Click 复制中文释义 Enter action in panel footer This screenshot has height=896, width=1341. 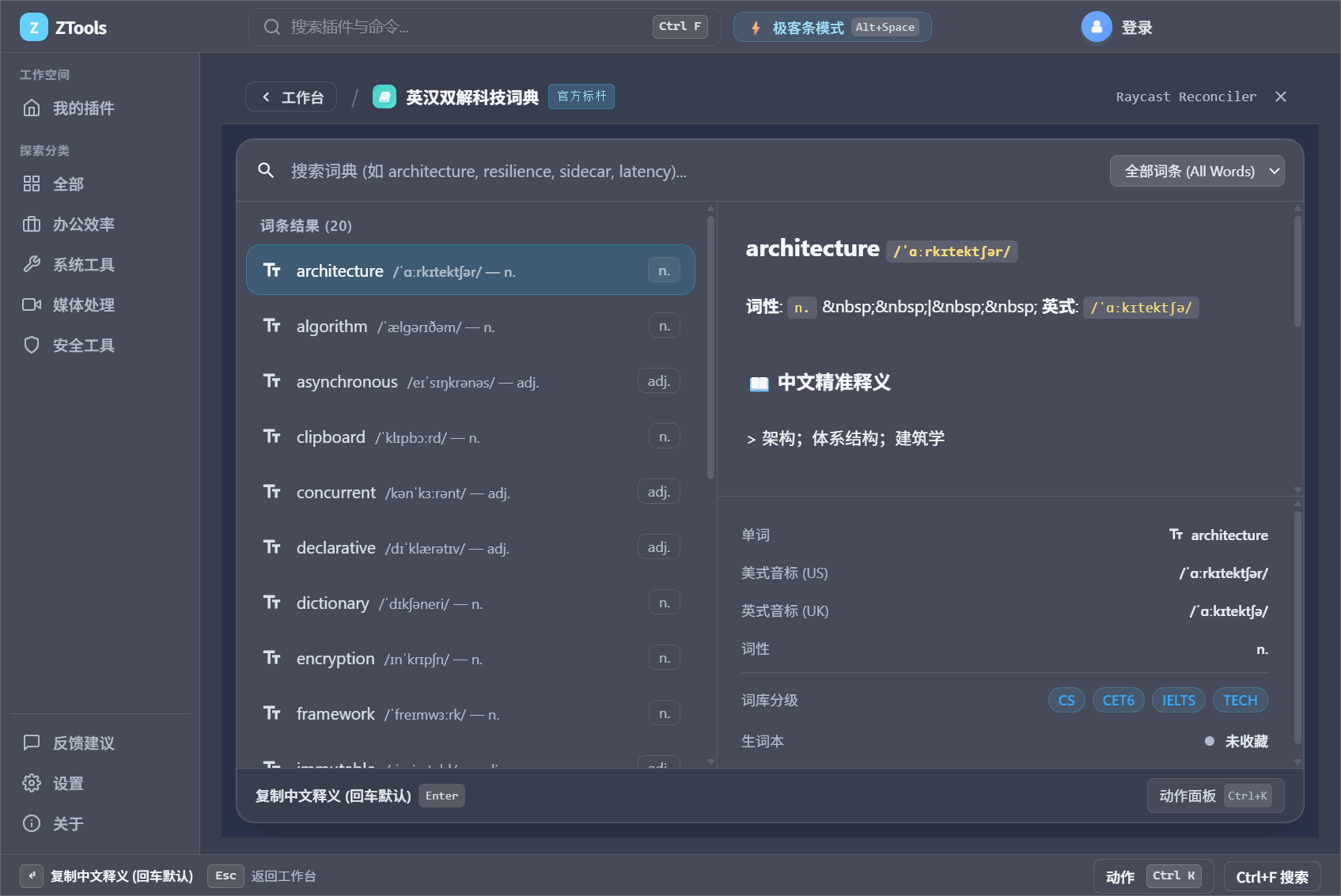pyautogui.click(x=360, y=796)
